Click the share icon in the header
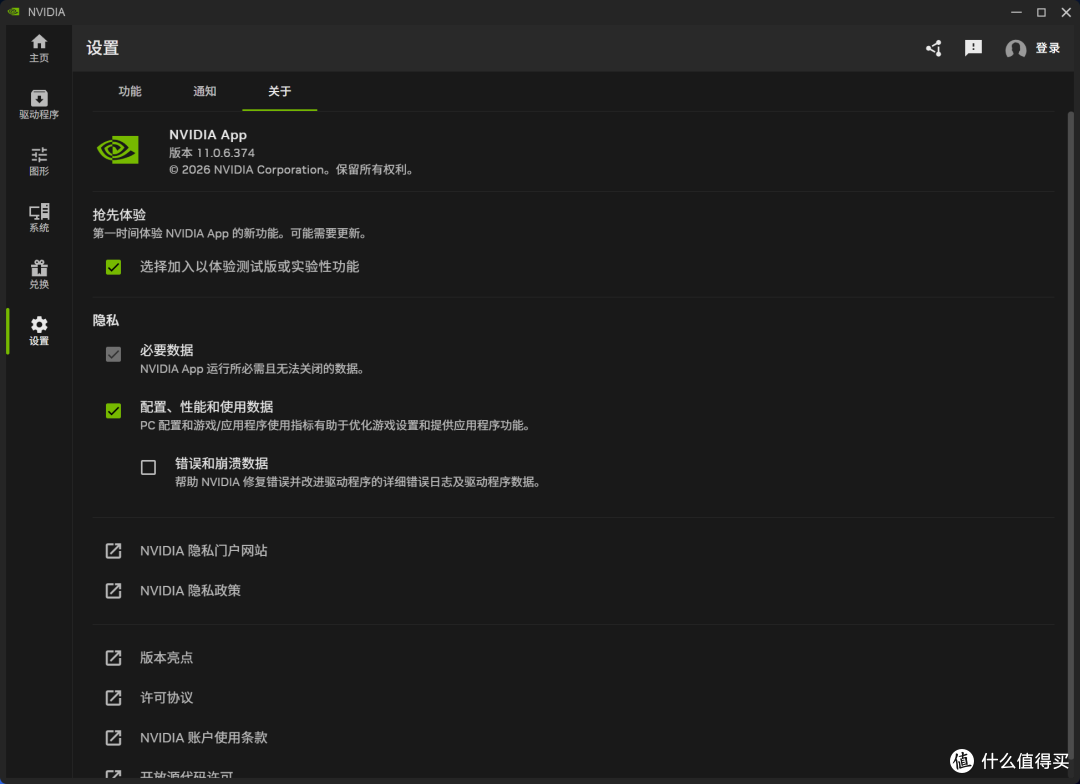This screenshot has height=784, width=1080. coord(933,48)
